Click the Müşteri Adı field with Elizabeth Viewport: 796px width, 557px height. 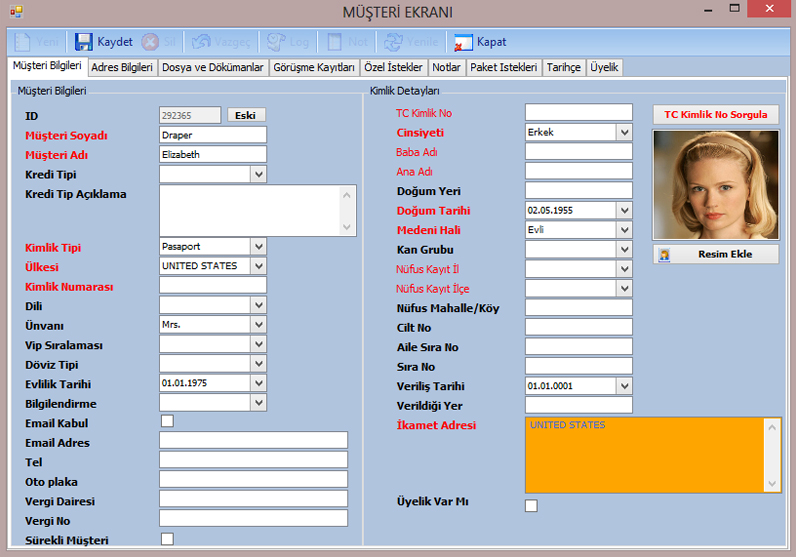(x=213, y=154)
